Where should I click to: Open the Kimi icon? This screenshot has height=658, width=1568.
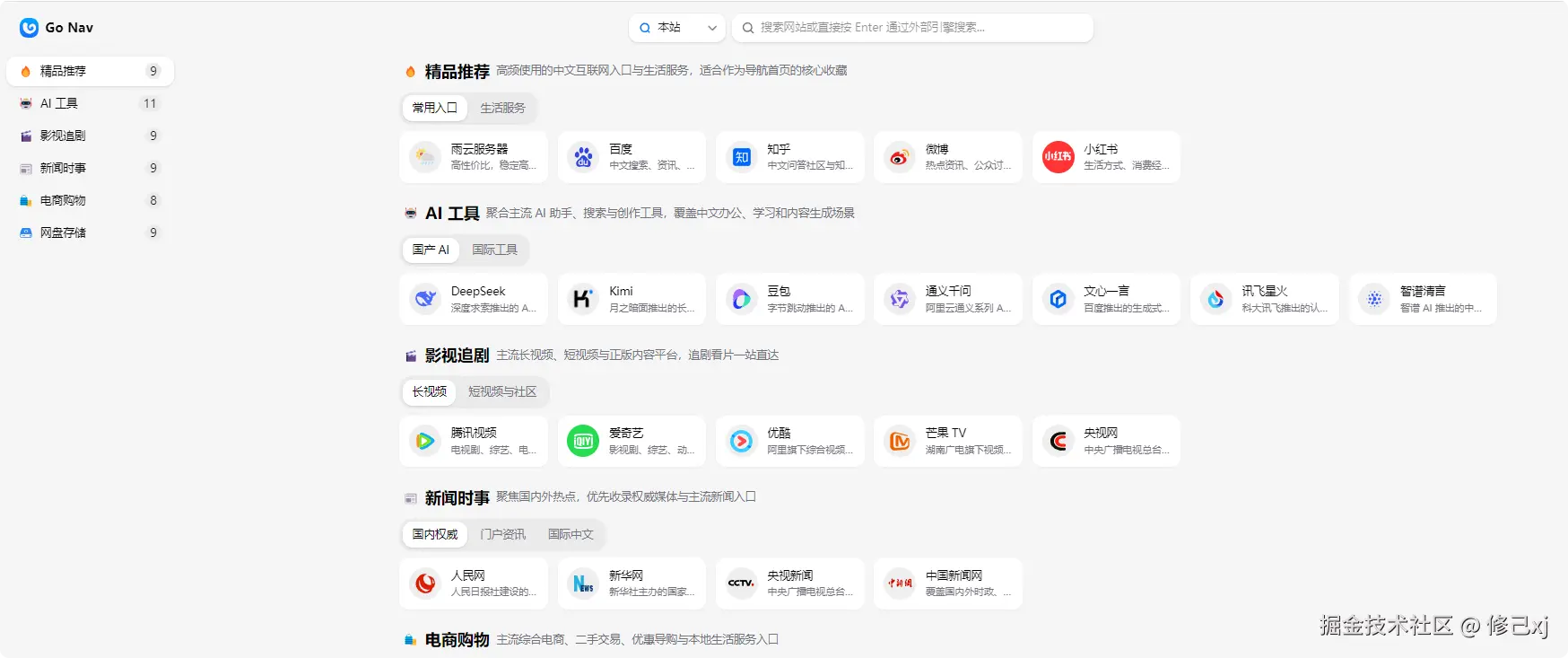583,299
